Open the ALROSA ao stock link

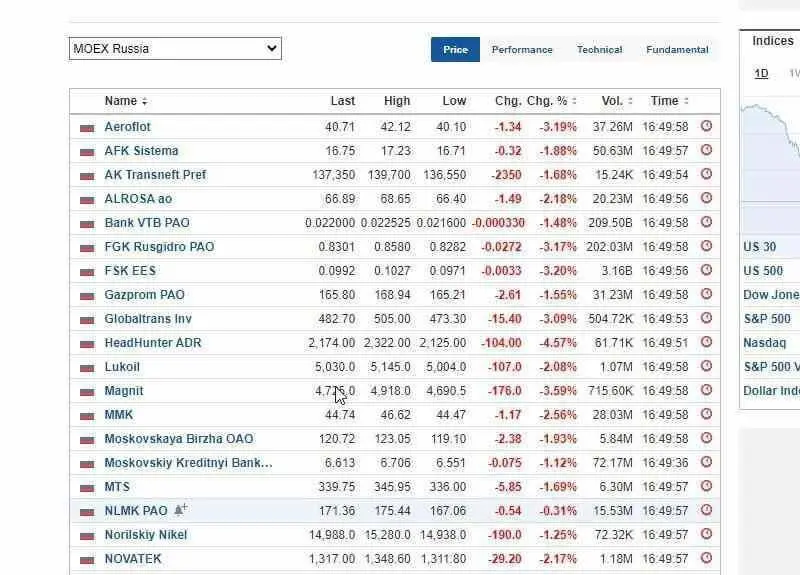(x=138, y=198)
